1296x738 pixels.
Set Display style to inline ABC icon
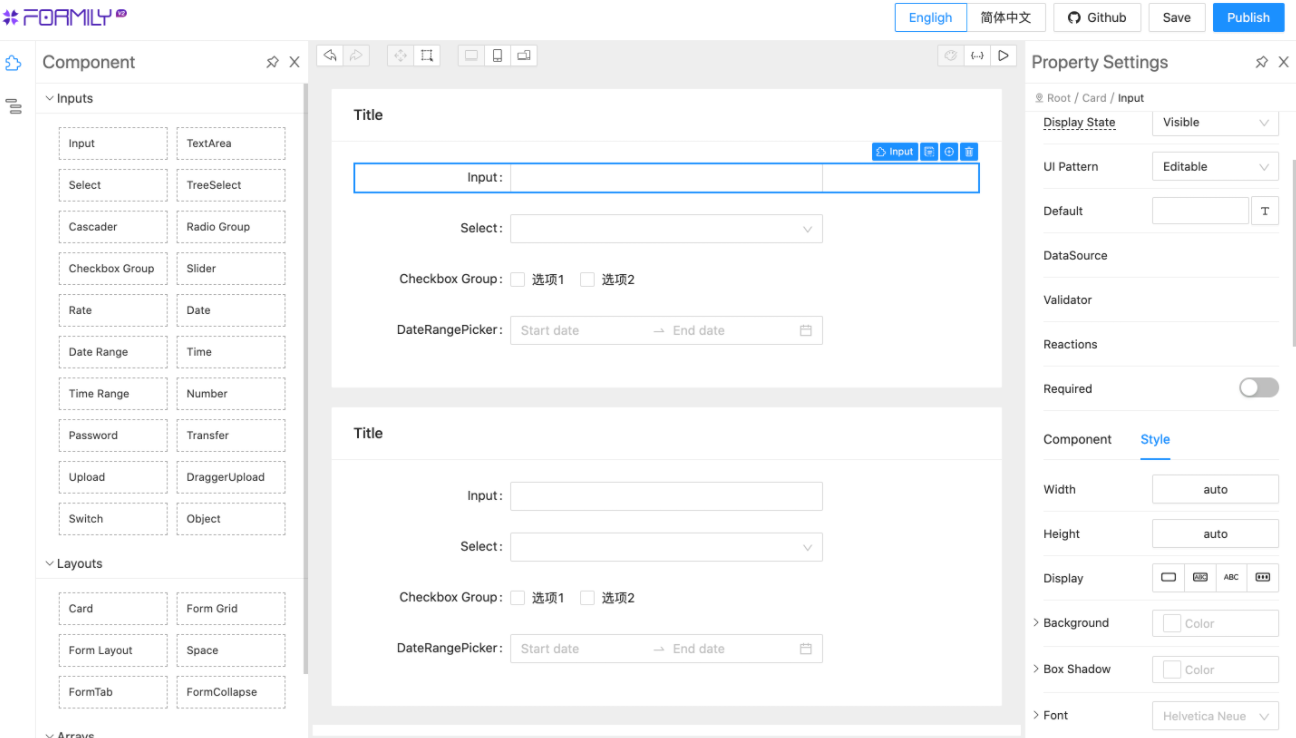[1231, 578]
